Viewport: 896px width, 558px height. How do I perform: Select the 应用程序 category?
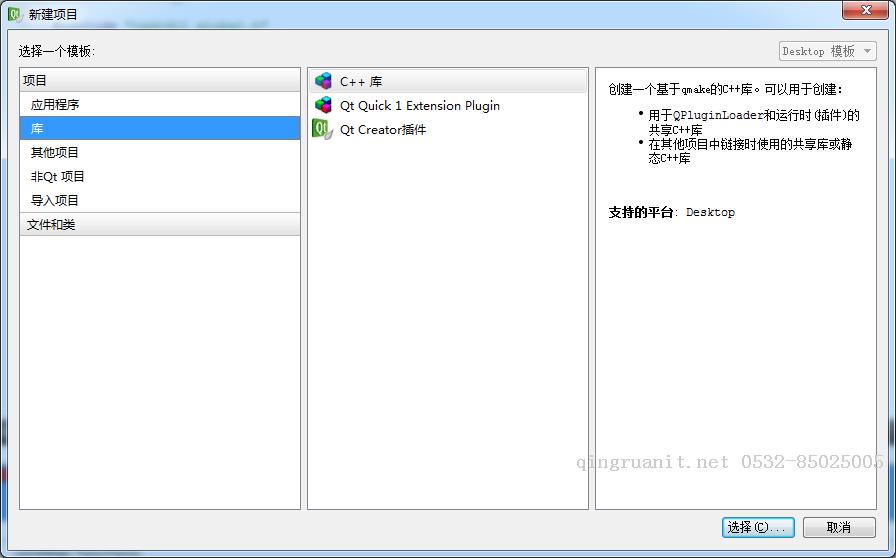[x=160, y=105]
